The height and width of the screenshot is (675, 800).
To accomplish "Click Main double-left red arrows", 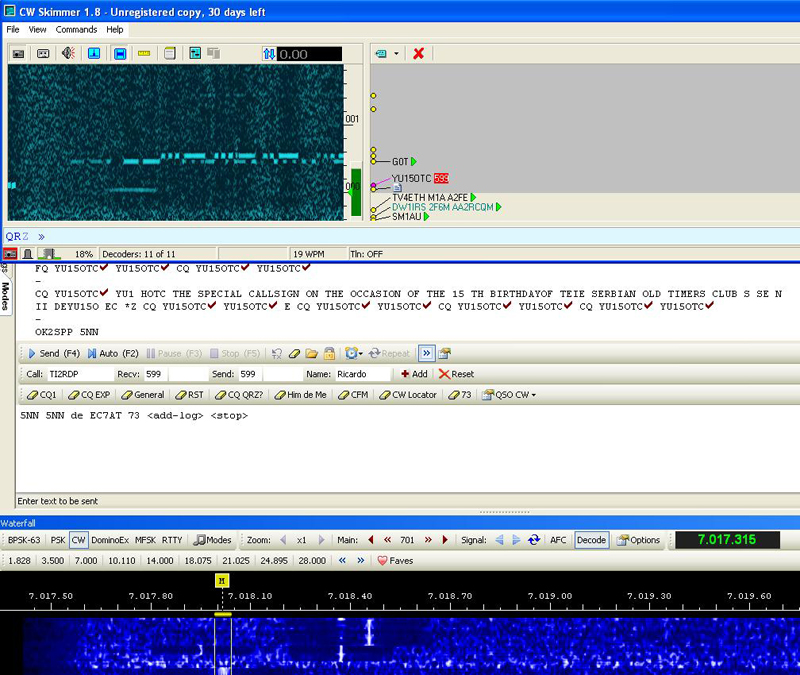I will (x=388, y=540).
